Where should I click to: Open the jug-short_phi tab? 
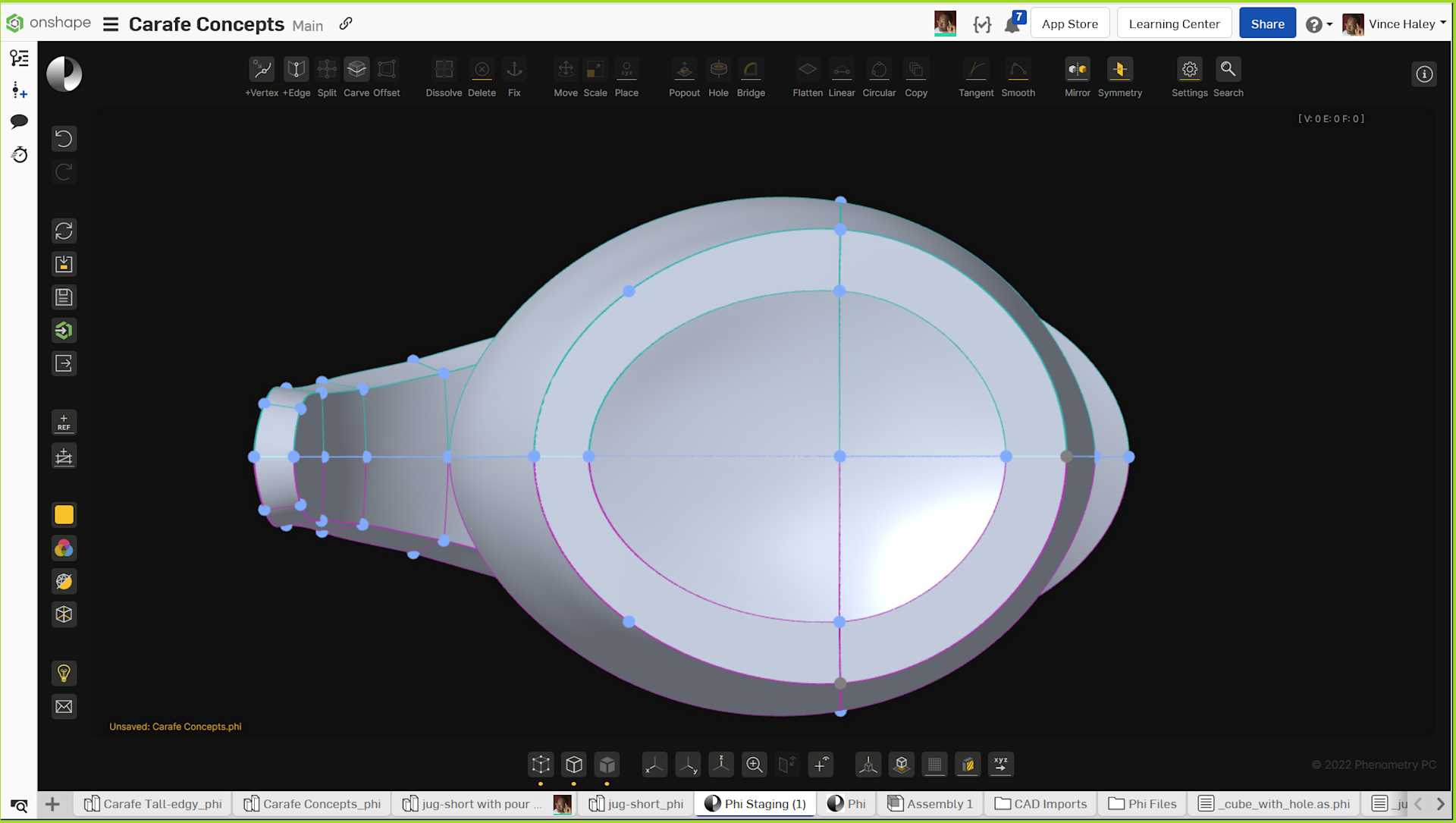(636, 804)
